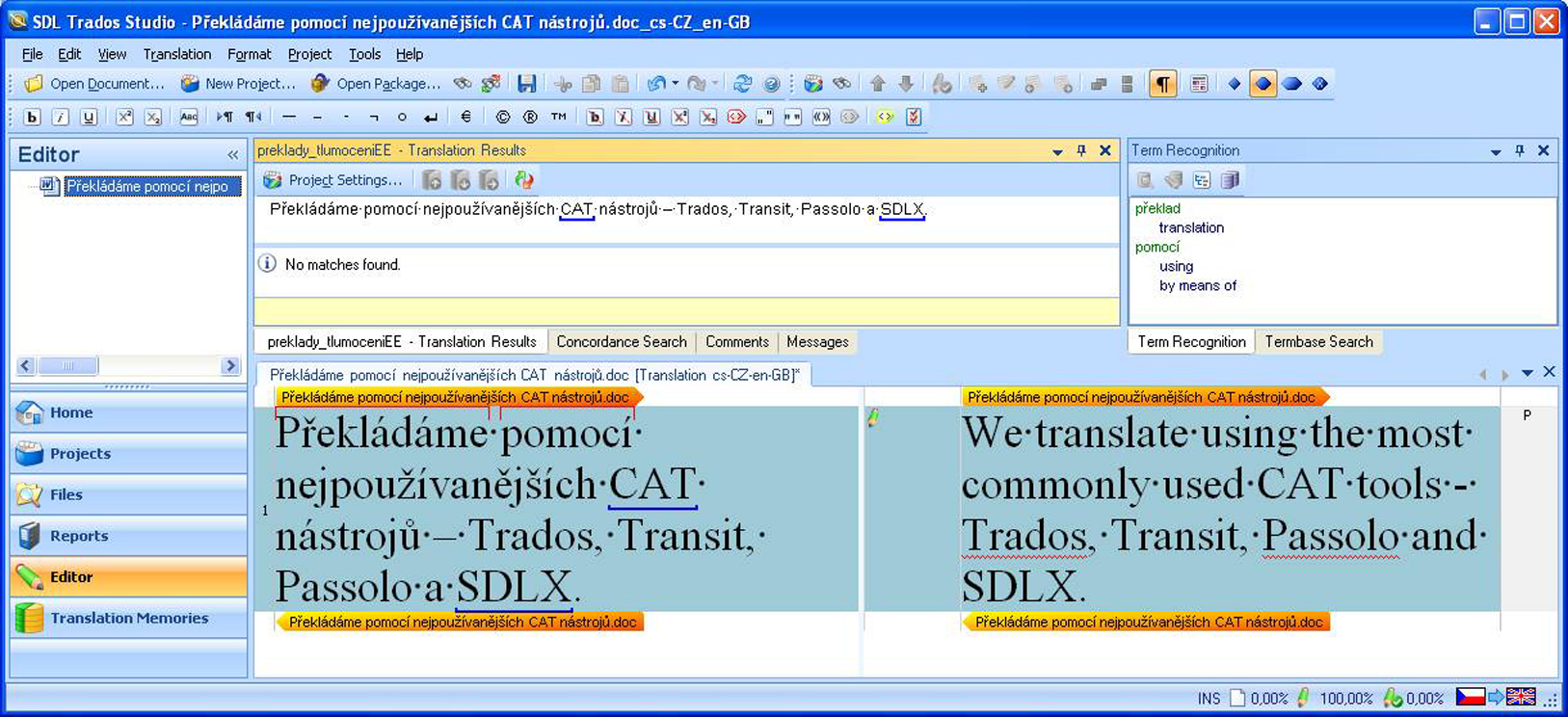Toggle the left-to-right paragraph direction icon
This screenshot has width=1568, height=717.
coord(225,117)
